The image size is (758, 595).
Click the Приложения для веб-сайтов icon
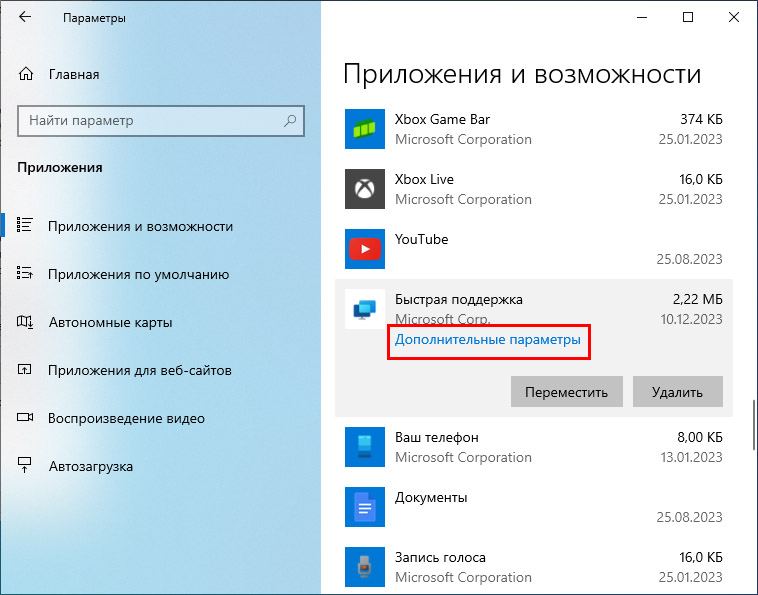(x=25, y=370)
